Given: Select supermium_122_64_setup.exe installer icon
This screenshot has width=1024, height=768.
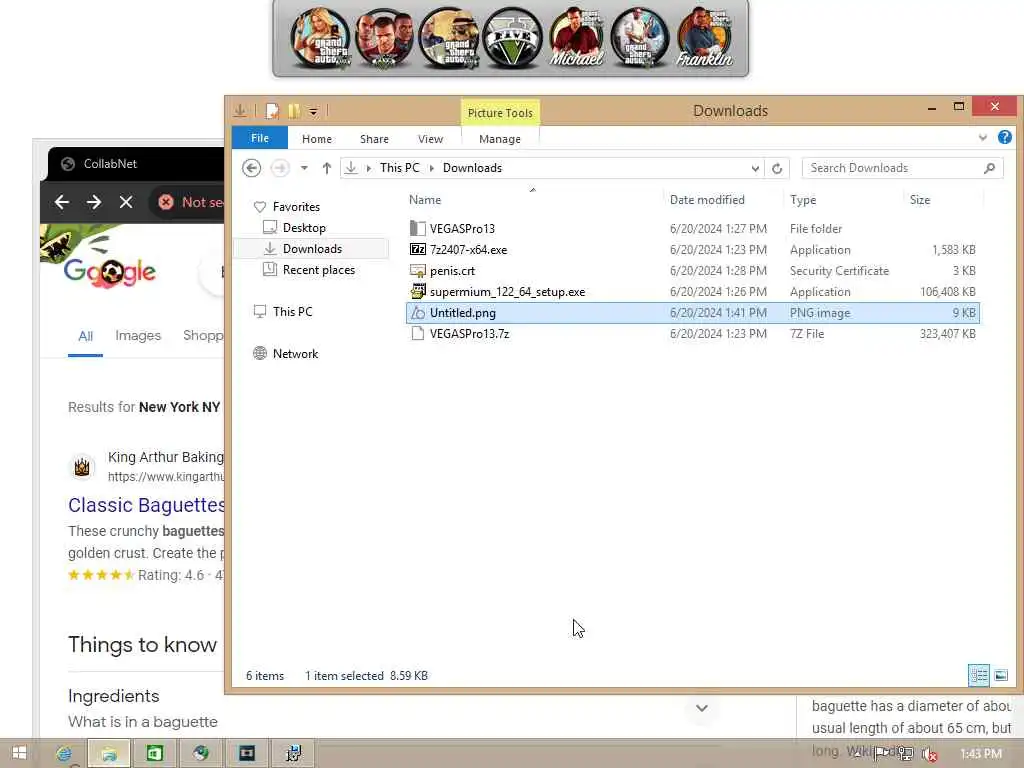Looking at the screenshot, I should point(417,291).
